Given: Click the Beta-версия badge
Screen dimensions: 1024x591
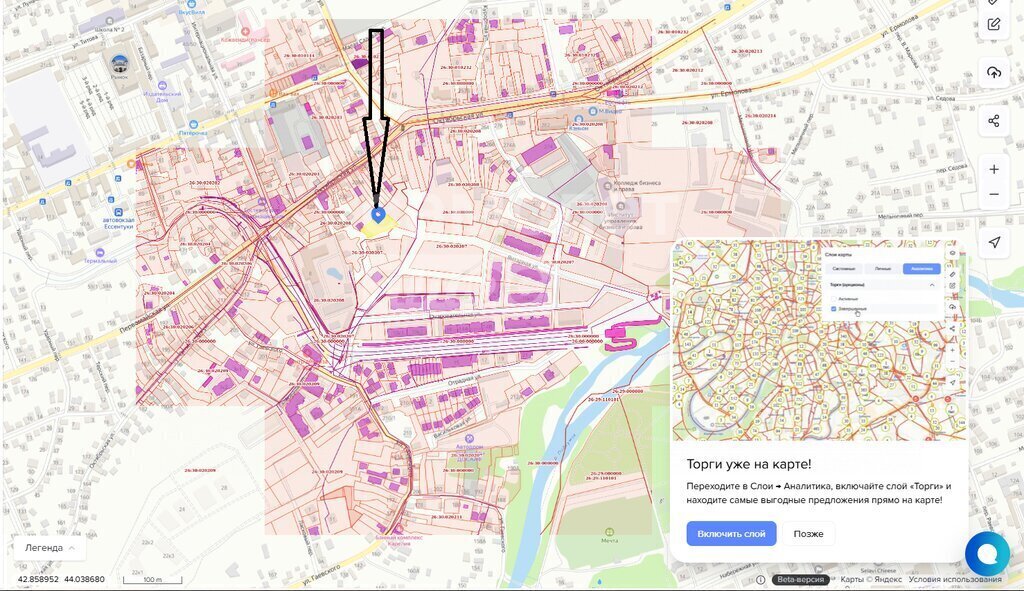Looking at the screenshot, I should click(x=801, y=579).
